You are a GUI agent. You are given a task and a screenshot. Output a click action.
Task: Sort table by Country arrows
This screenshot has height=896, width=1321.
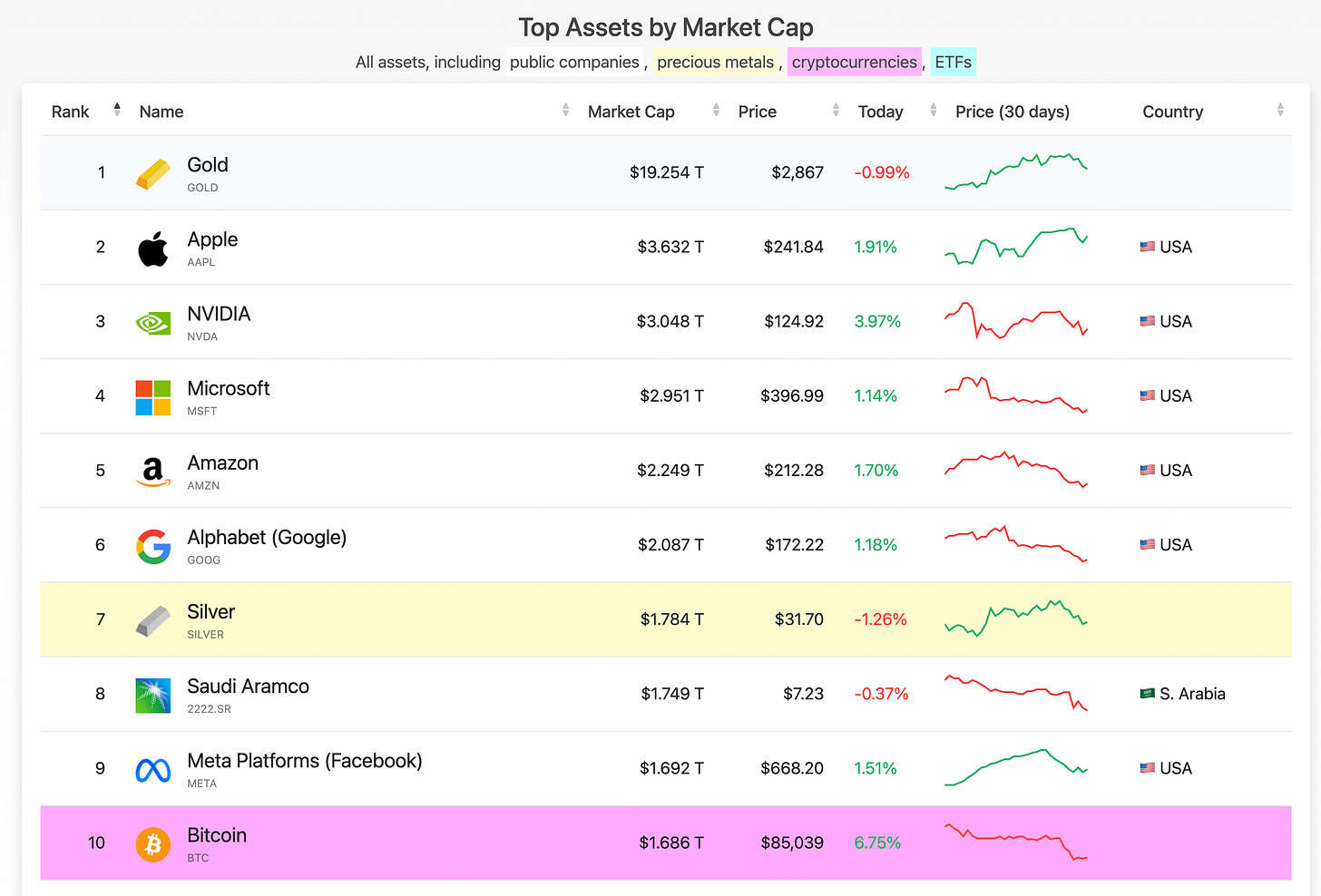[1280, 110]
